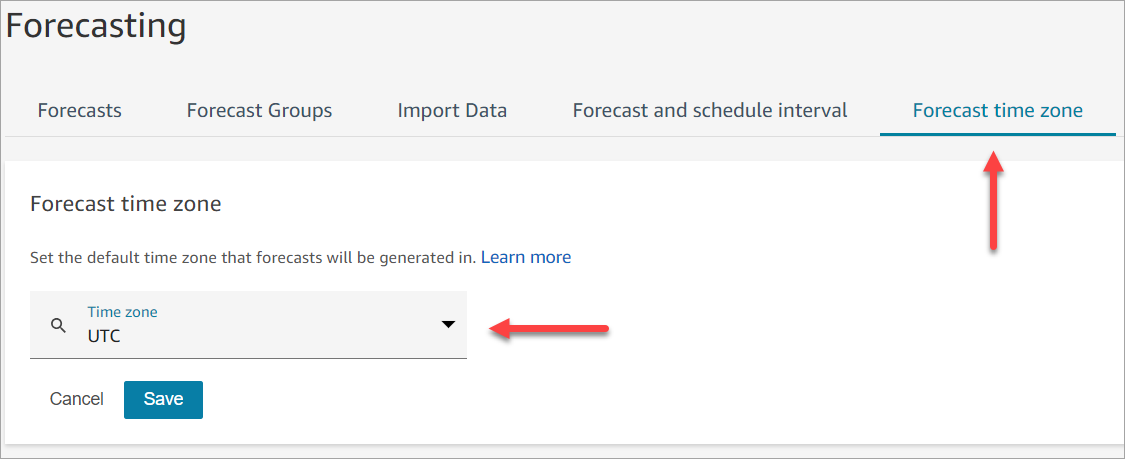This screenshot has width=1125, height=459.
Task: Follow the Learn more link
Action: tap(526, 257)
